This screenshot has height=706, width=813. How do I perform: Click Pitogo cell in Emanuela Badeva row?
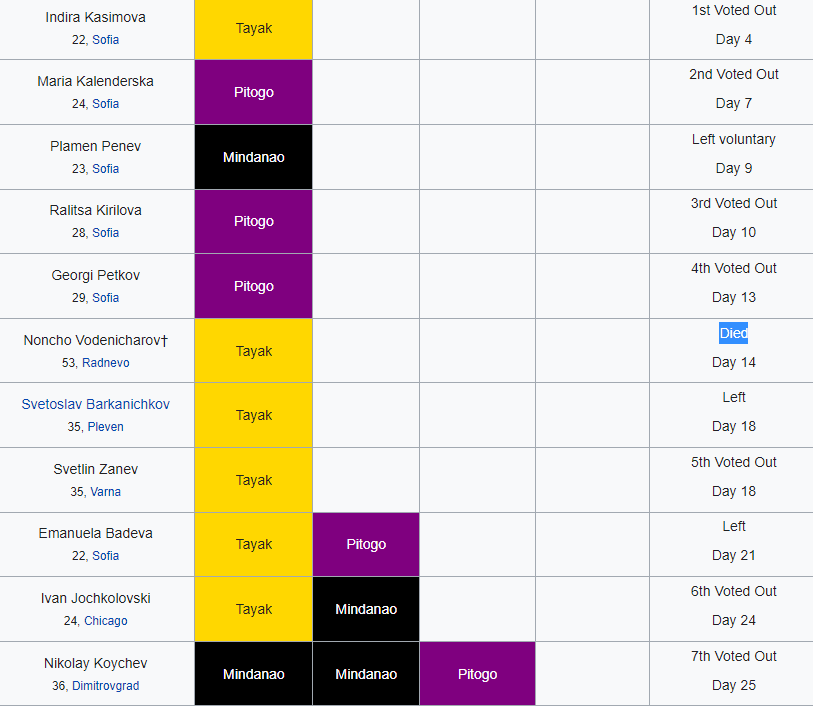pyautogui.click(x=366, y=544)
